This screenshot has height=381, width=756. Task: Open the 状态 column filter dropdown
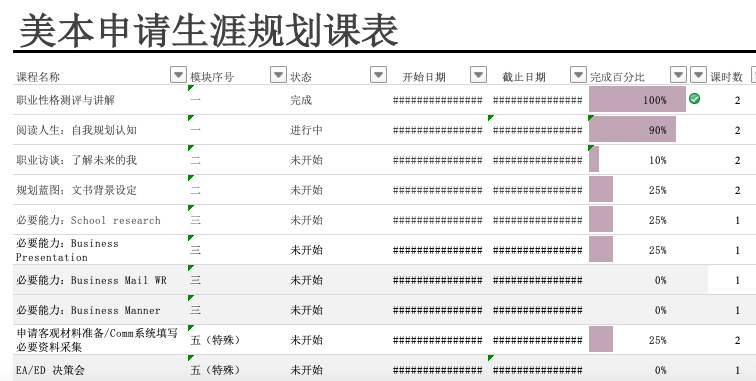pos(378,75)
